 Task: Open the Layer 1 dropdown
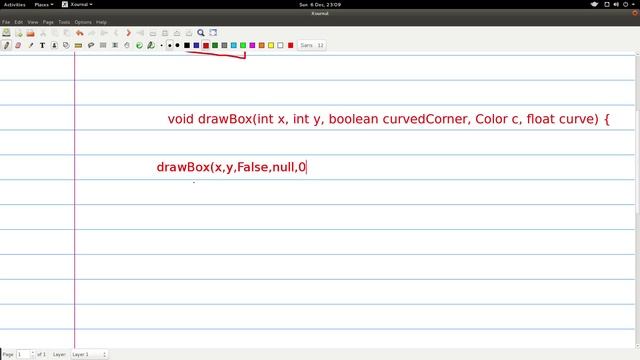click(89, 354)
